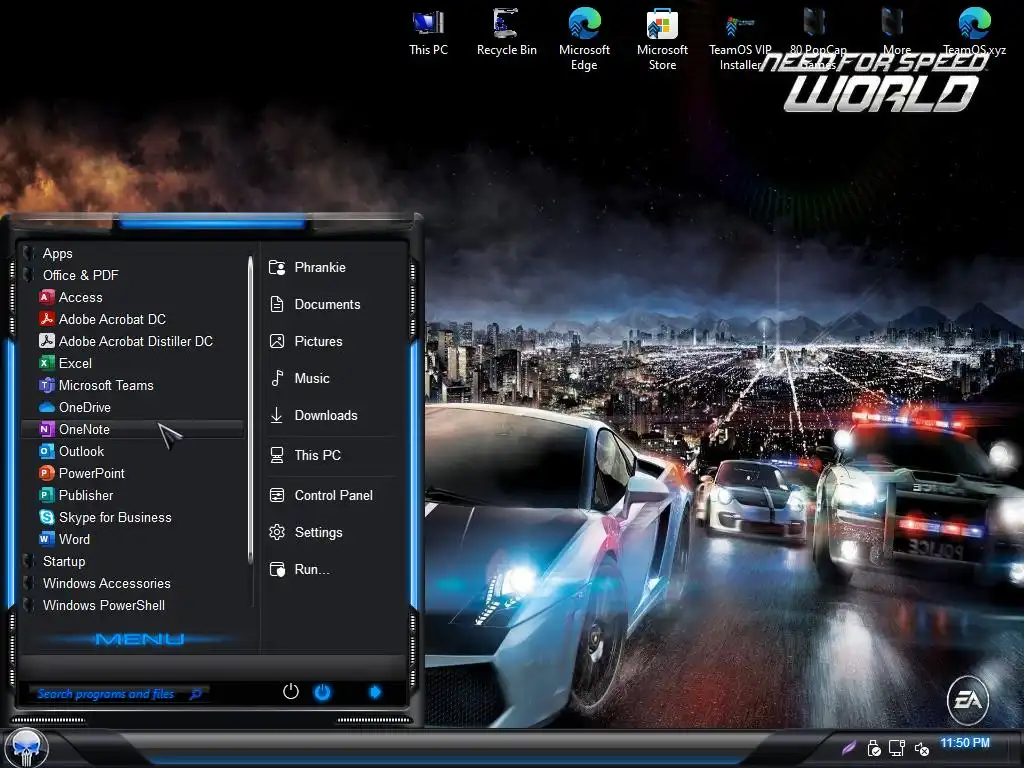
Task: Launch the highlighted OneNote entry
Action: click(133, 429)
